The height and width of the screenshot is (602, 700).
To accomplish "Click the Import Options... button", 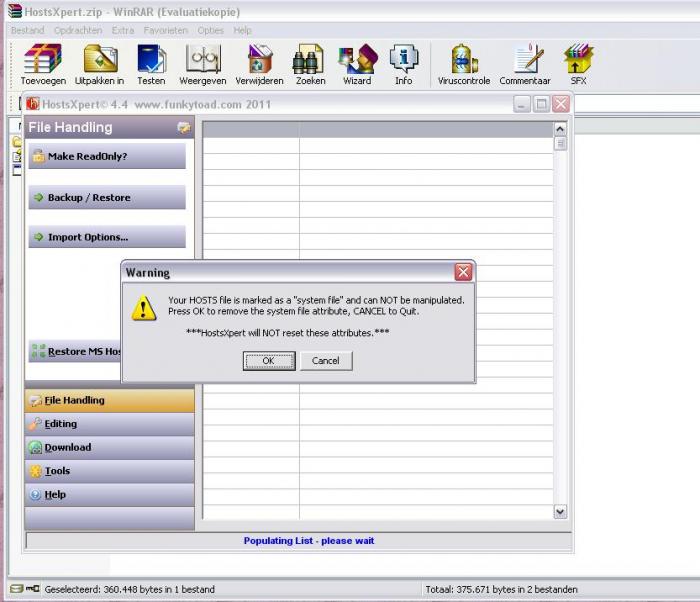I will 107,237.
